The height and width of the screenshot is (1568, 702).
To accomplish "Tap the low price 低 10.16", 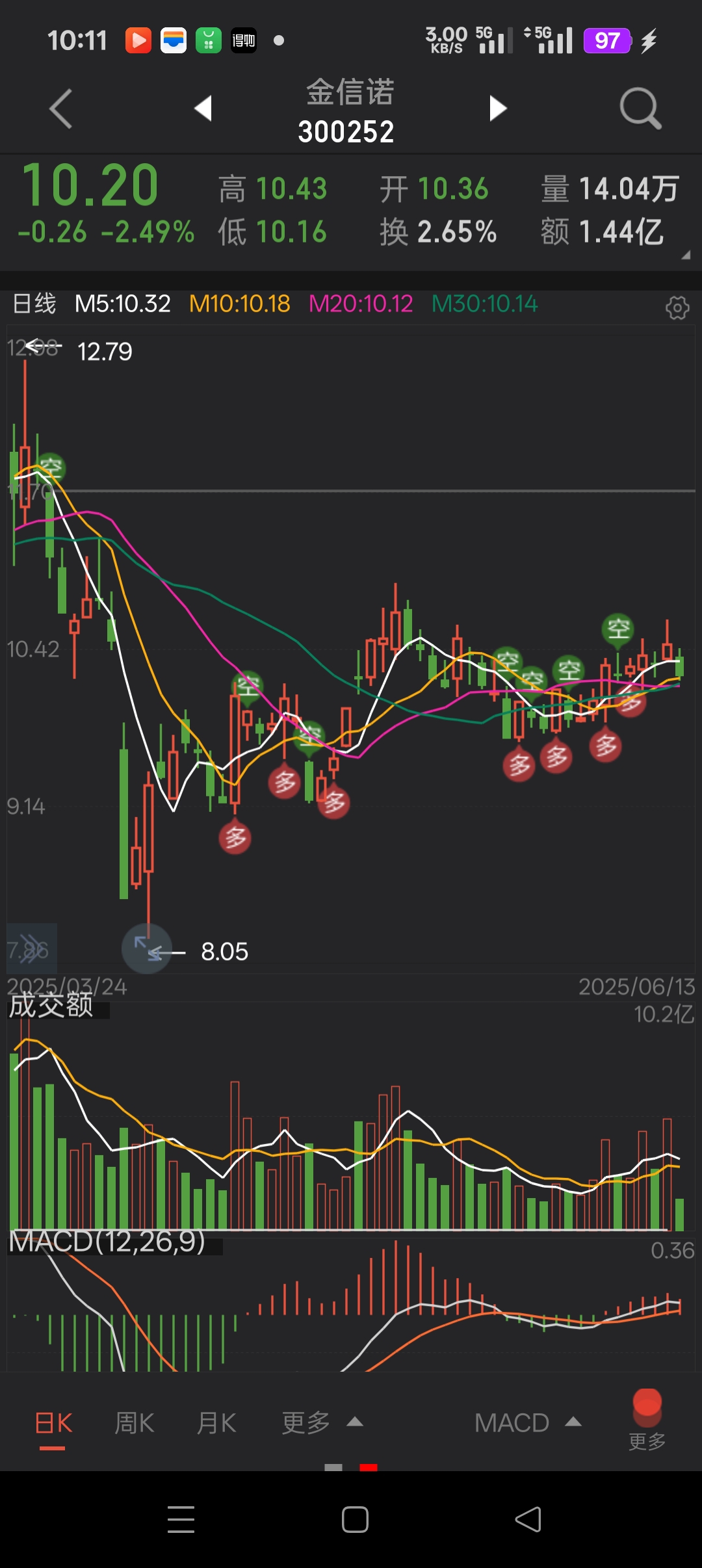I will click(x=272, y=232).
